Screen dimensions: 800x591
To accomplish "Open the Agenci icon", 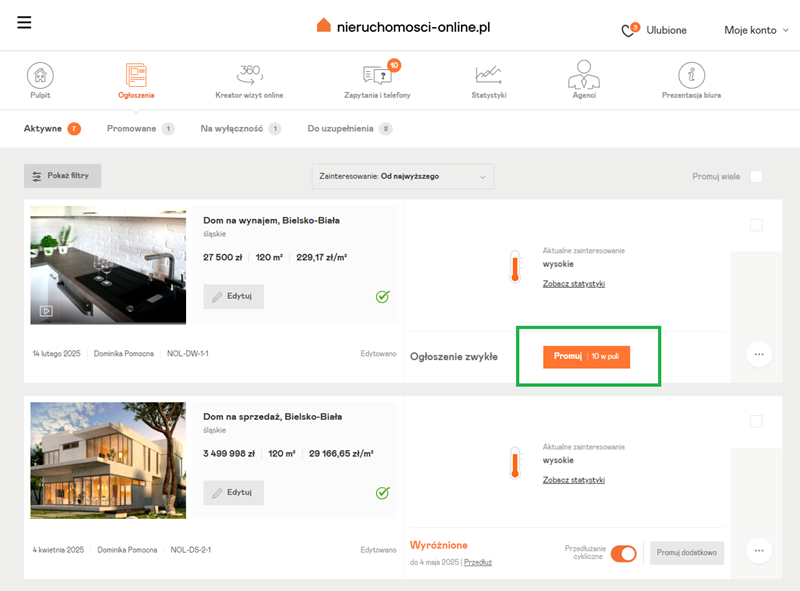I will point(583,75).
